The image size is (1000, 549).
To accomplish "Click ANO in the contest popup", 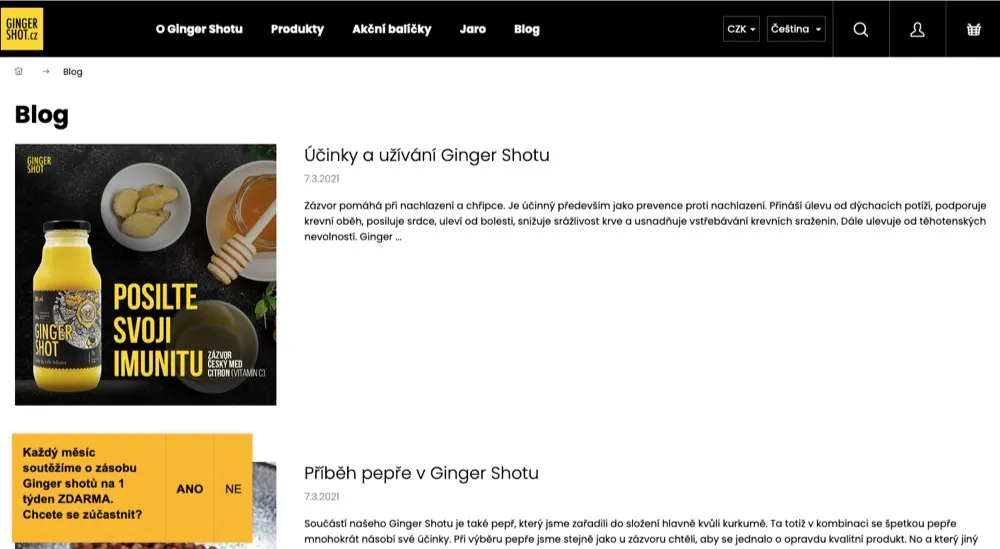I will [189, 488].
